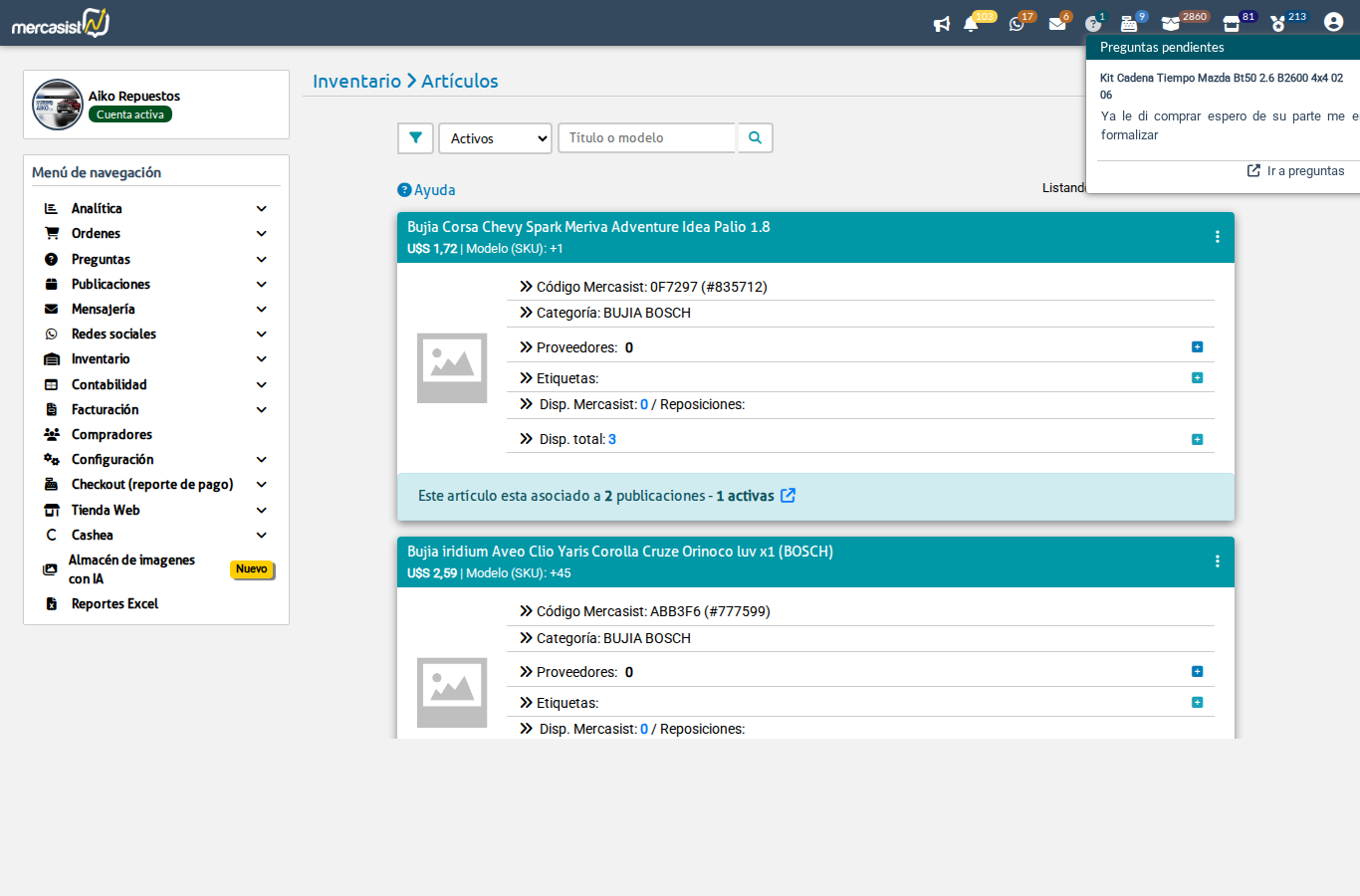
Task: Click the store icon with badge 81
Action: tap(1232, 24)
